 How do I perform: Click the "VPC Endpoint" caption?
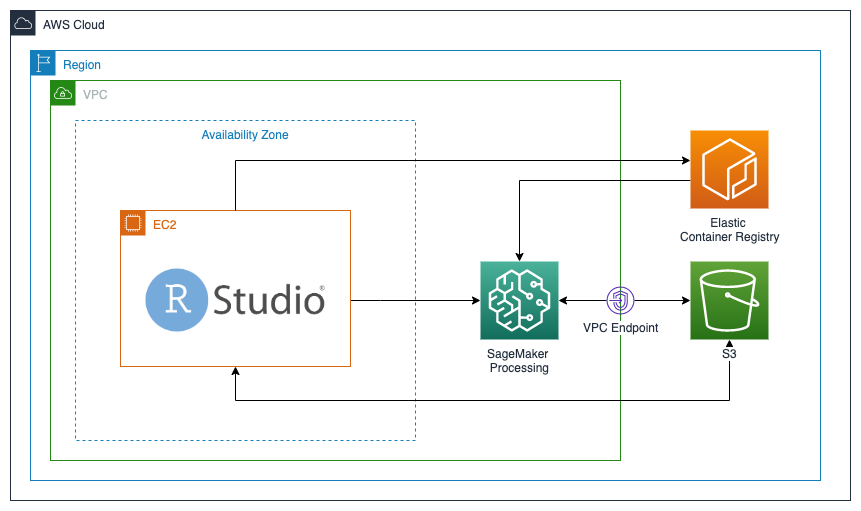point(620,328)
